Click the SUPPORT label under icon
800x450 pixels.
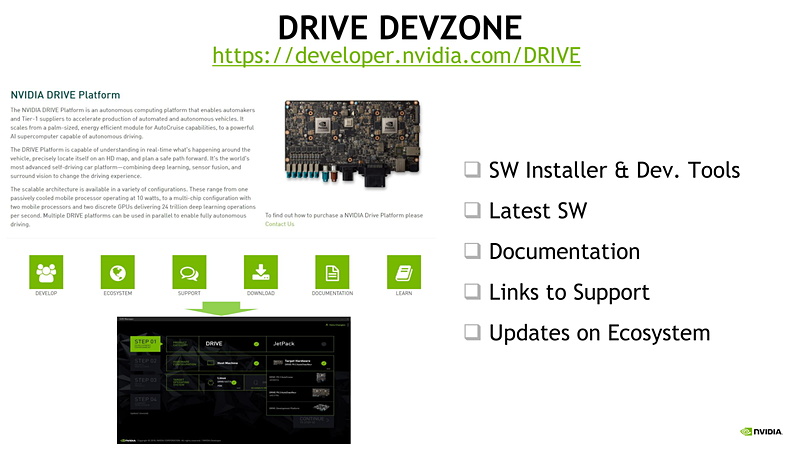189,293
